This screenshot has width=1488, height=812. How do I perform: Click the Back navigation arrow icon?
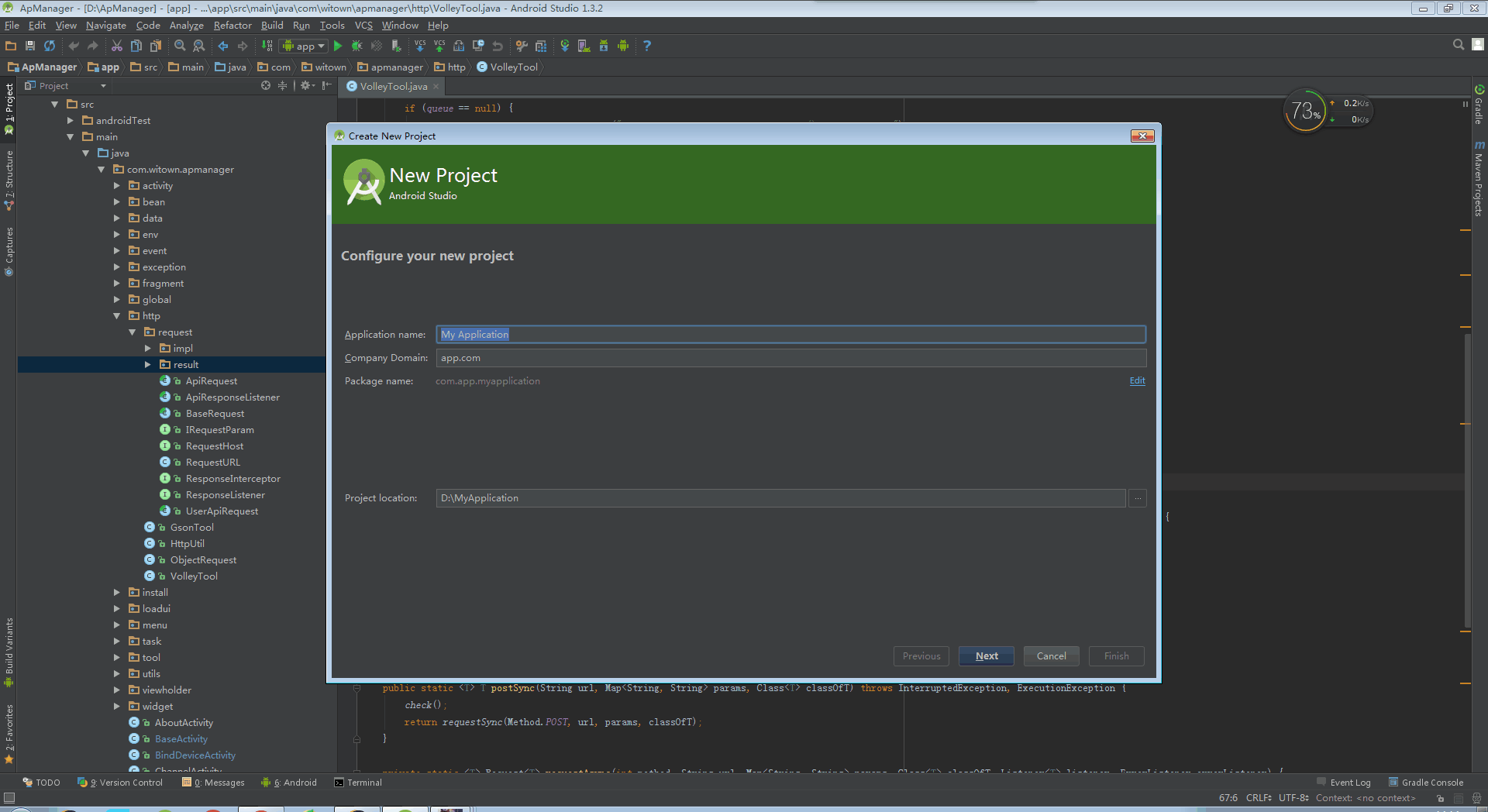[223, 46]
